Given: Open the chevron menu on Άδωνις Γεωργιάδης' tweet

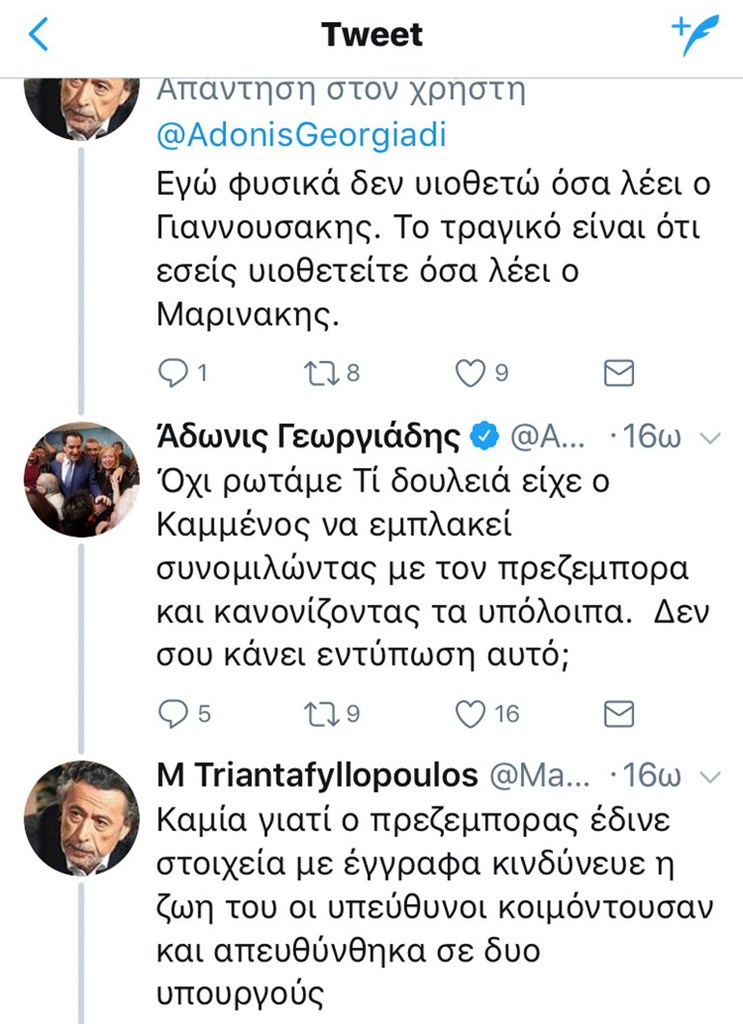Looking at the screenshot, I should [709, 438].
